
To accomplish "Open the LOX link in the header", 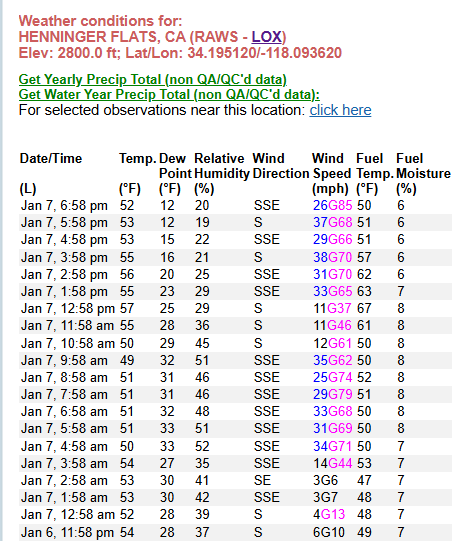I will pyautogui.click(x=266, y=37).
